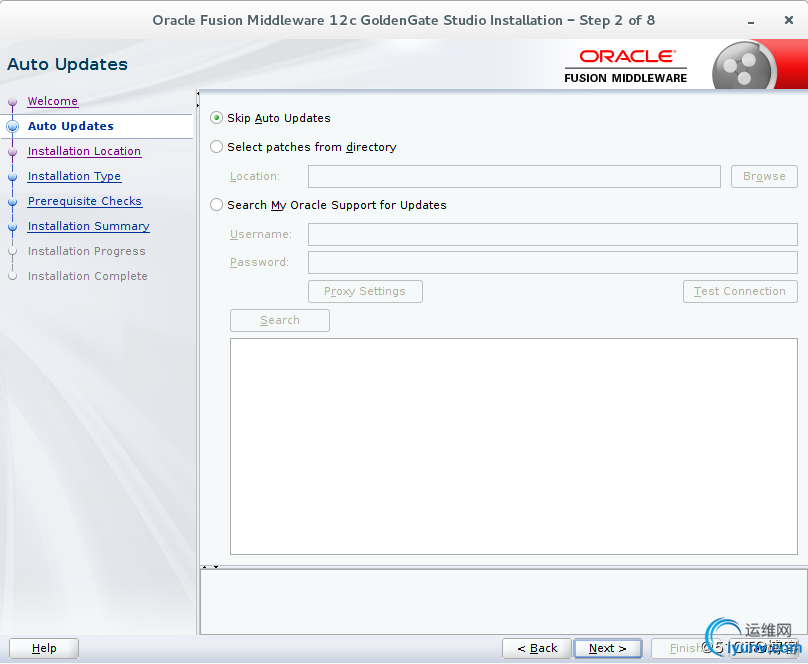Click the Welcome step node icon
This screenshot has height=664, width=808.
pos(13,101)
